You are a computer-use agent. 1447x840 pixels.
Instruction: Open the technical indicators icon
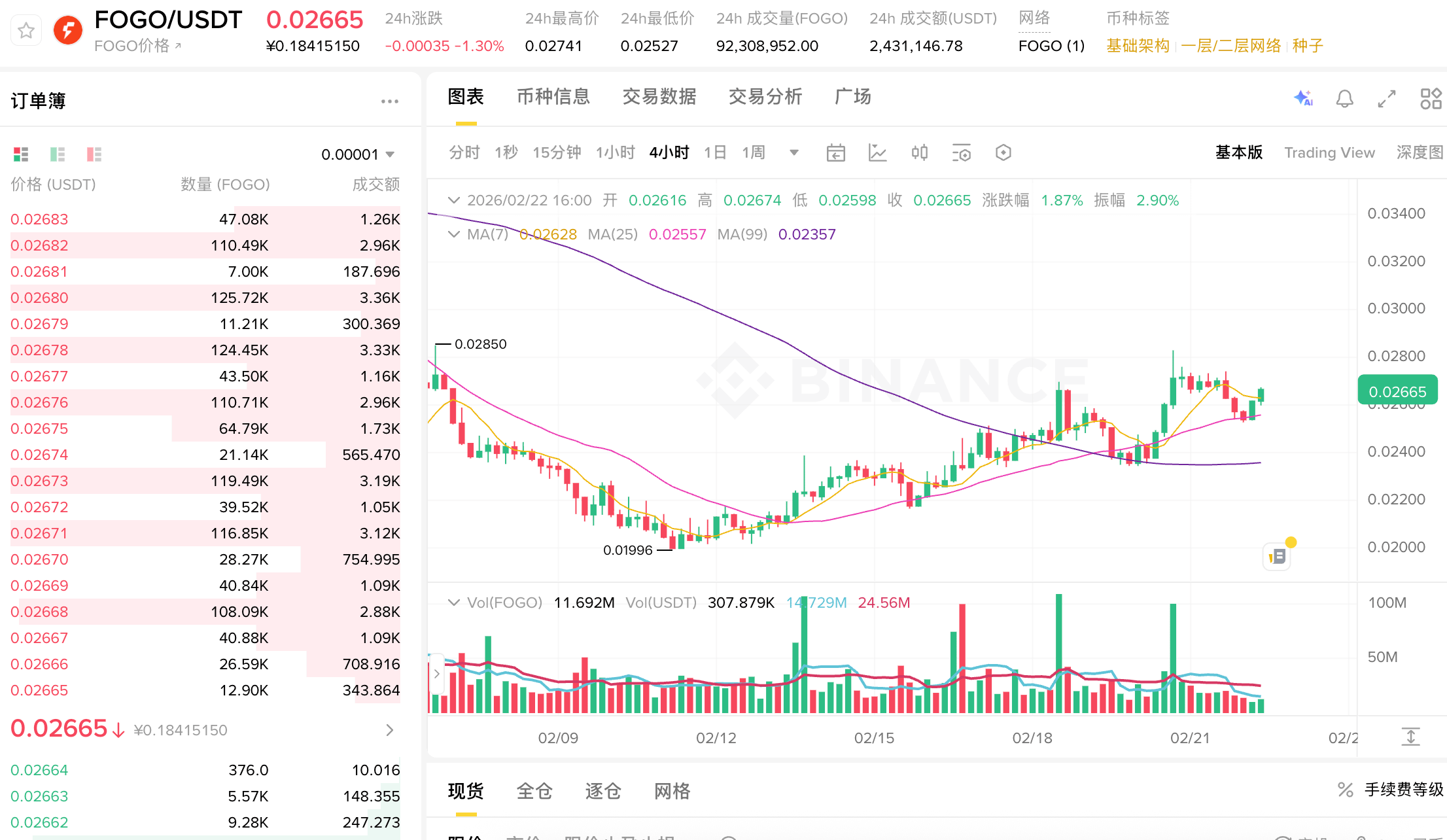(877, 153)
